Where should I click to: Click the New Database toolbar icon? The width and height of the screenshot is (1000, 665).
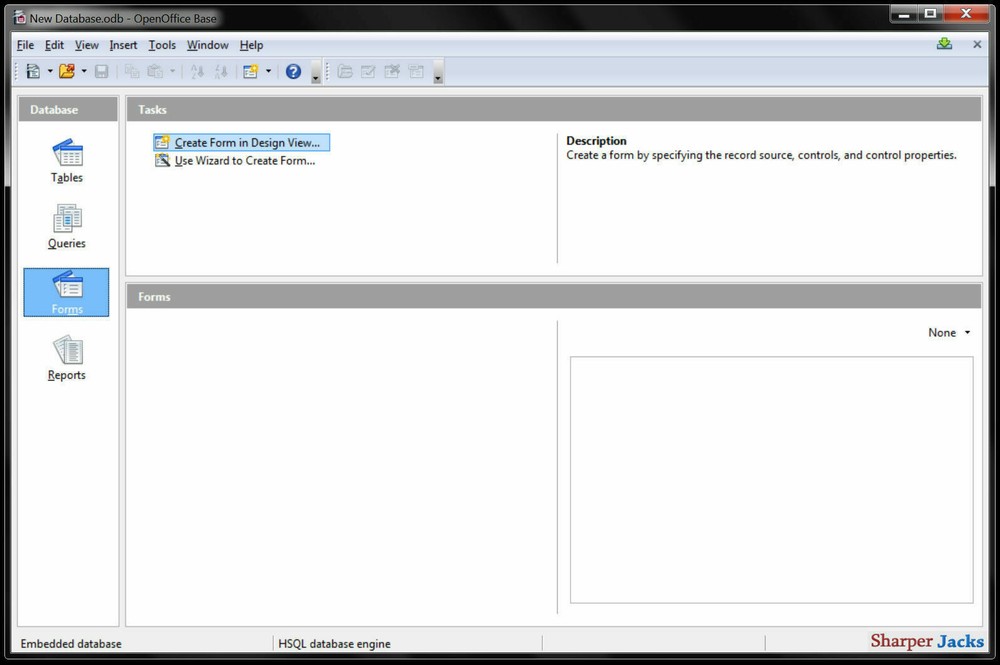pyautogui.click(x=33, y=71)
